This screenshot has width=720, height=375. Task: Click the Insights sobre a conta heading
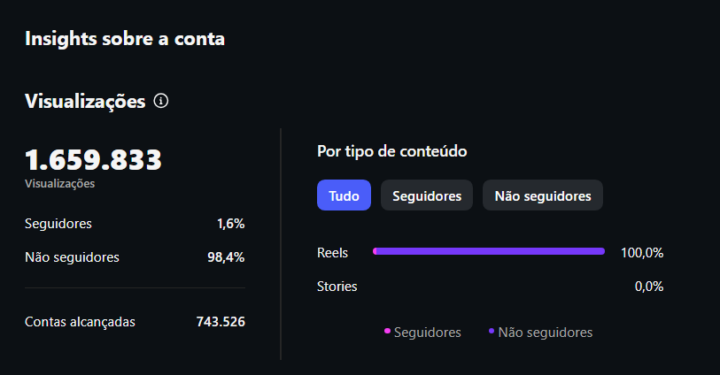125,39
